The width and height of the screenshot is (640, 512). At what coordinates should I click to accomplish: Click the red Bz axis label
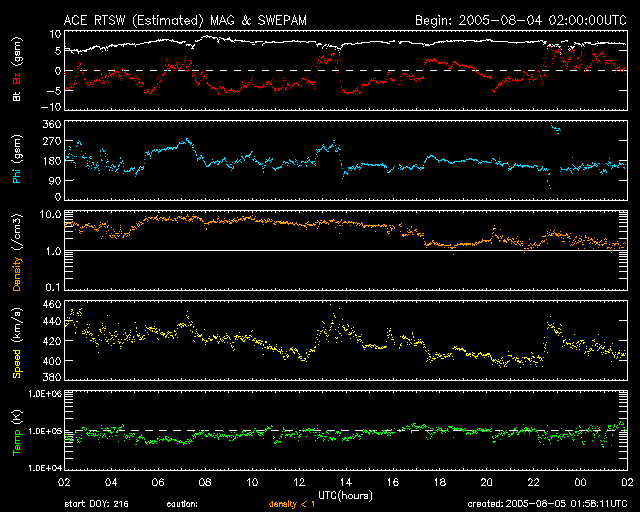tap(17, 78)
